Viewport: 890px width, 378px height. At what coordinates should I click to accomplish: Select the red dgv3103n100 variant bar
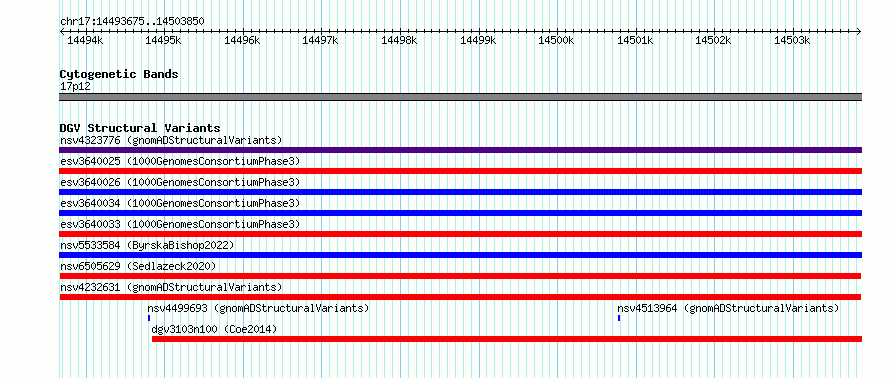pos(507,339)
